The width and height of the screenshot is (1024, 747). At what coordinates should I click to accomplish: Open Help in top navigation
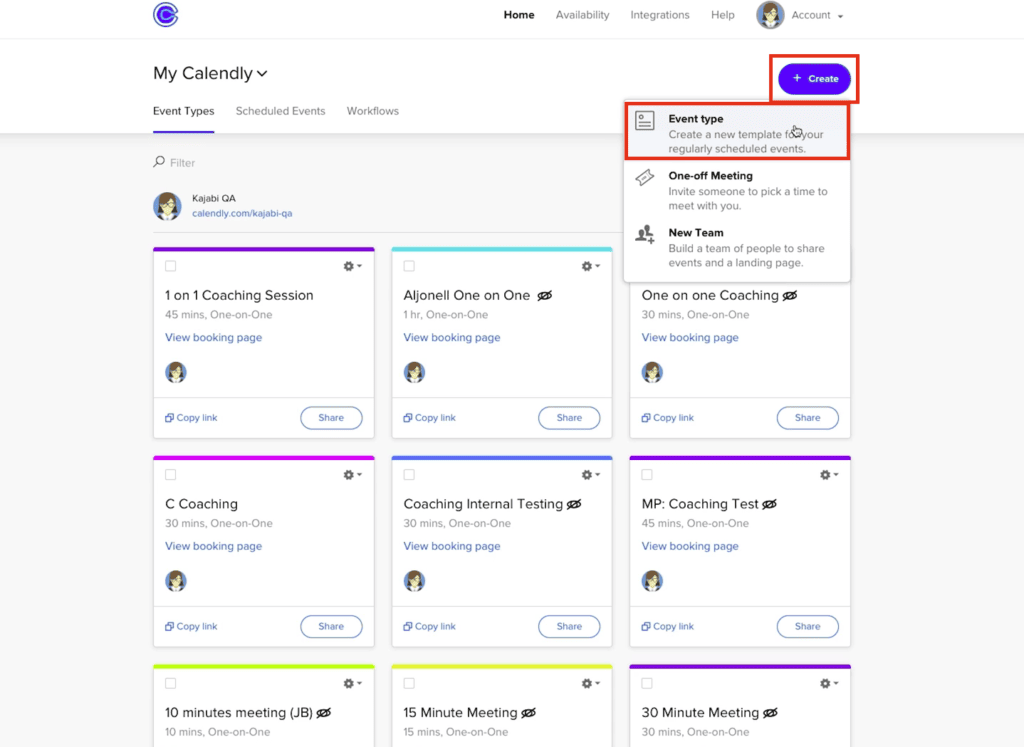[x=722, y=15]
